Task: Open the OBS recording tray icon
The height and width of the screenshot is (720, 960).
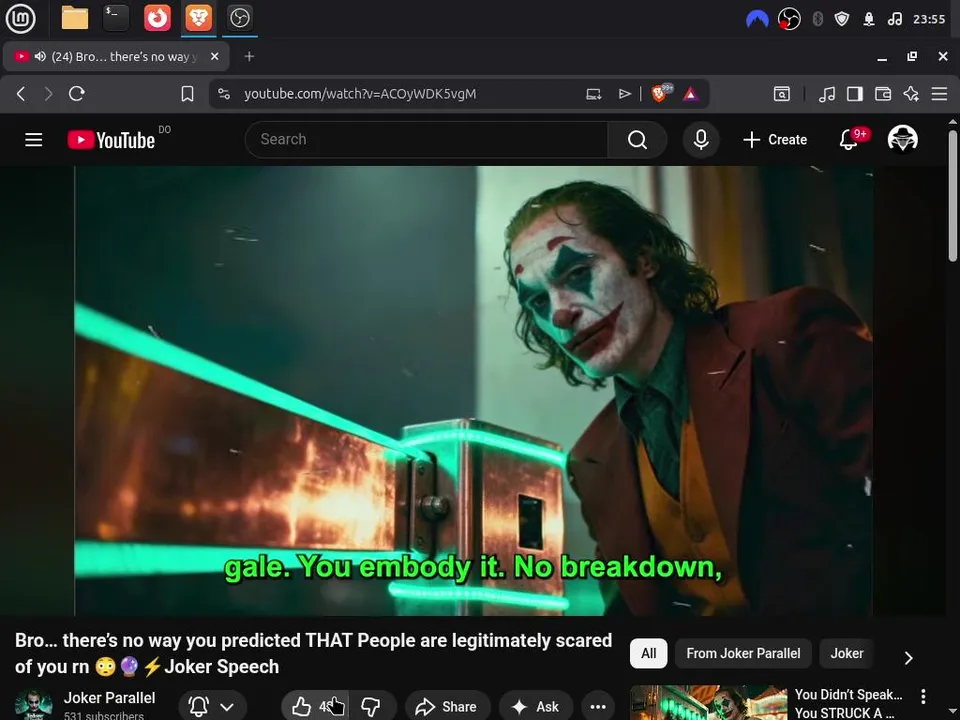Action: coord(789,19)
